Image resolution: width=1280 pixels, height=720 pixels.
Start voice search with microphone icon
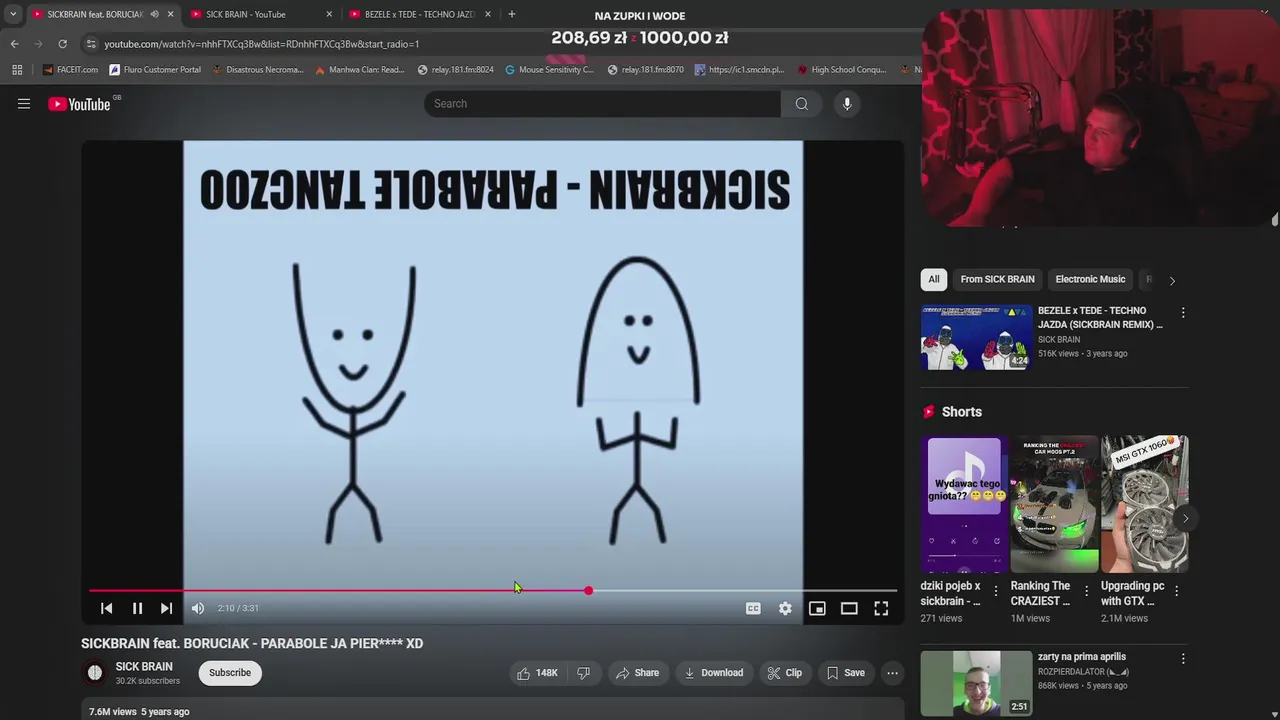click(847, 104)
